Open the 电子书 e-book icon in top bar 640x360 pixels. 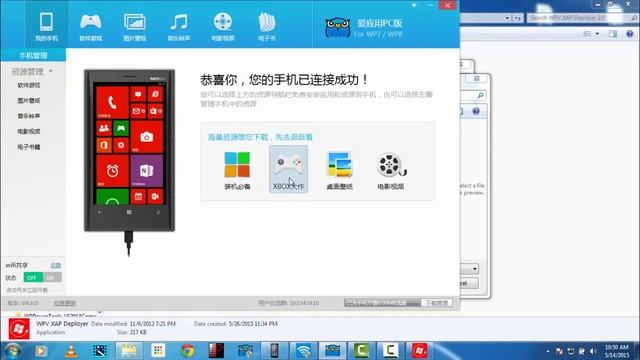click(x=267, y=27)
